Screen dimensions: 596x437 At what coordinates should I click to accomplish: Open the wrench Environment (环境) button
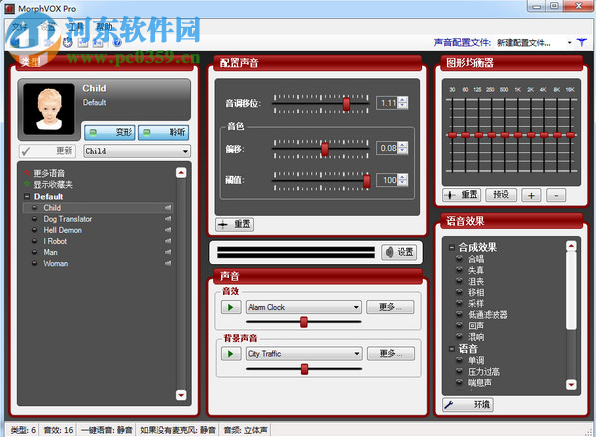click(468, 405)
